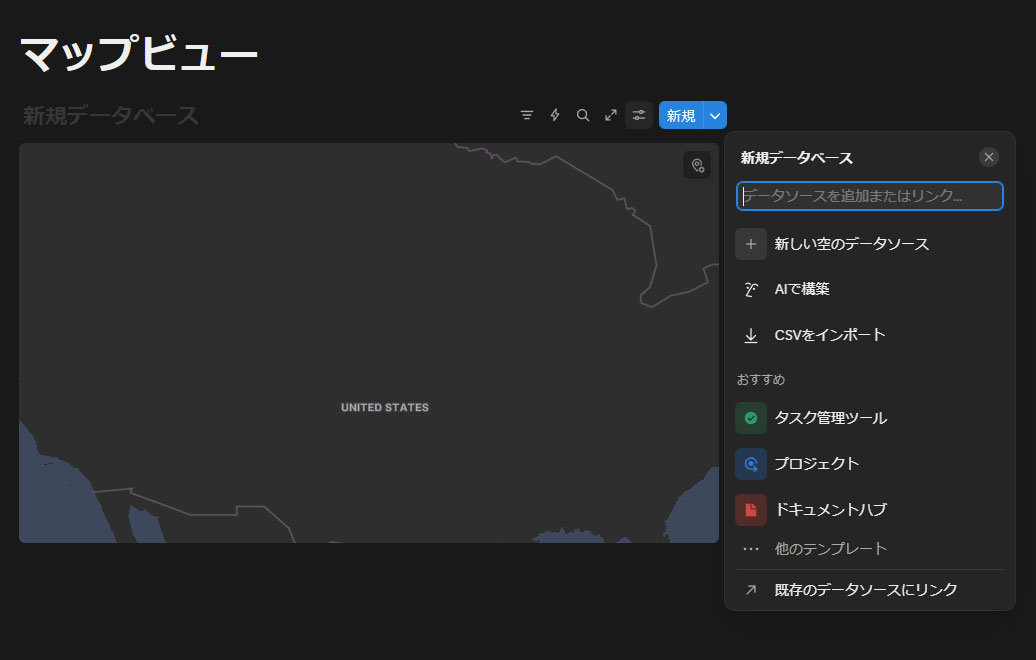
Task: Expand 他のテンプレート for more templates
Action: [x=830, y=549]
